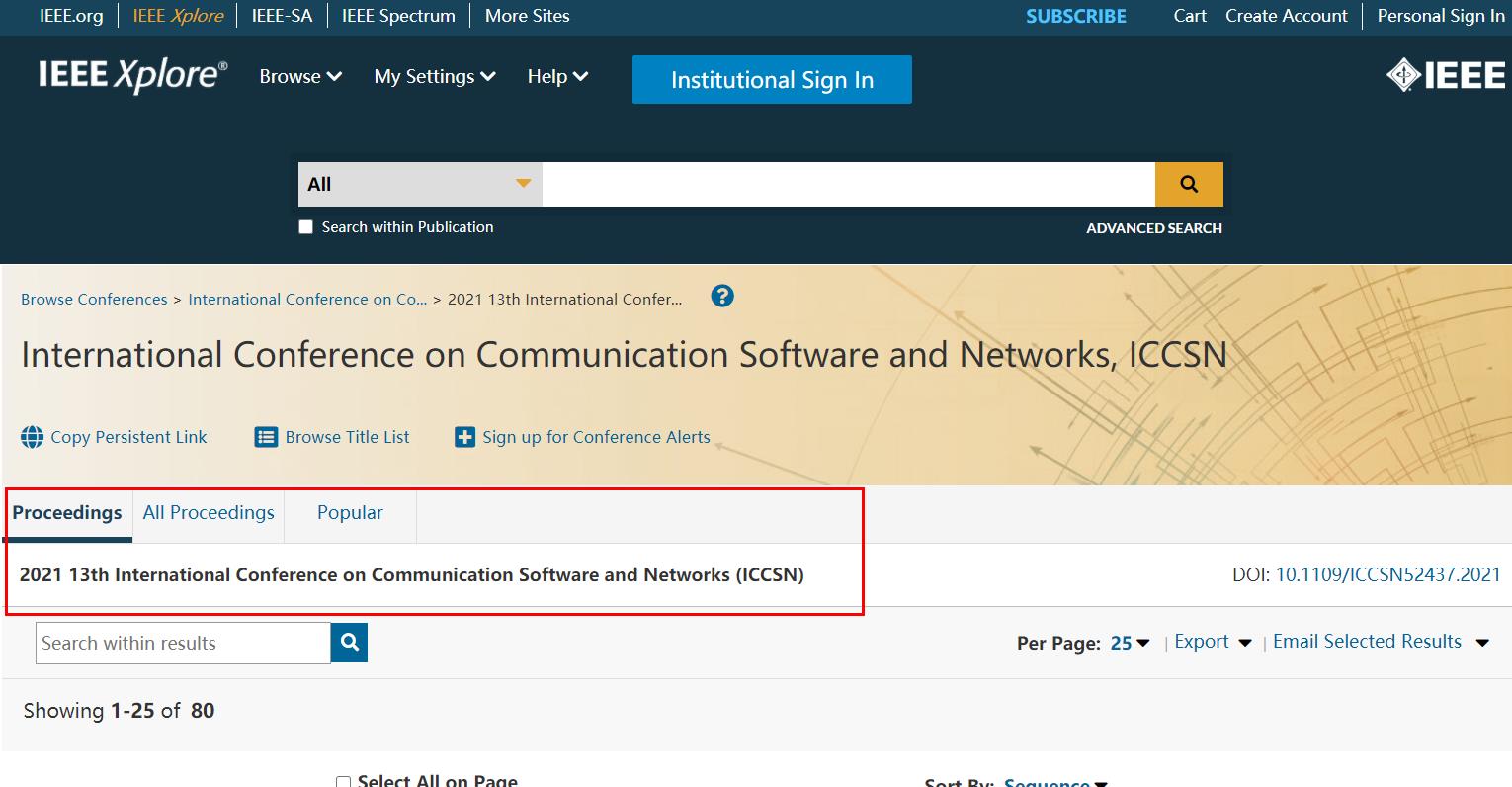Click the SUBSCRIBE link
1512x787 pixels.
tap(1076, 16)
